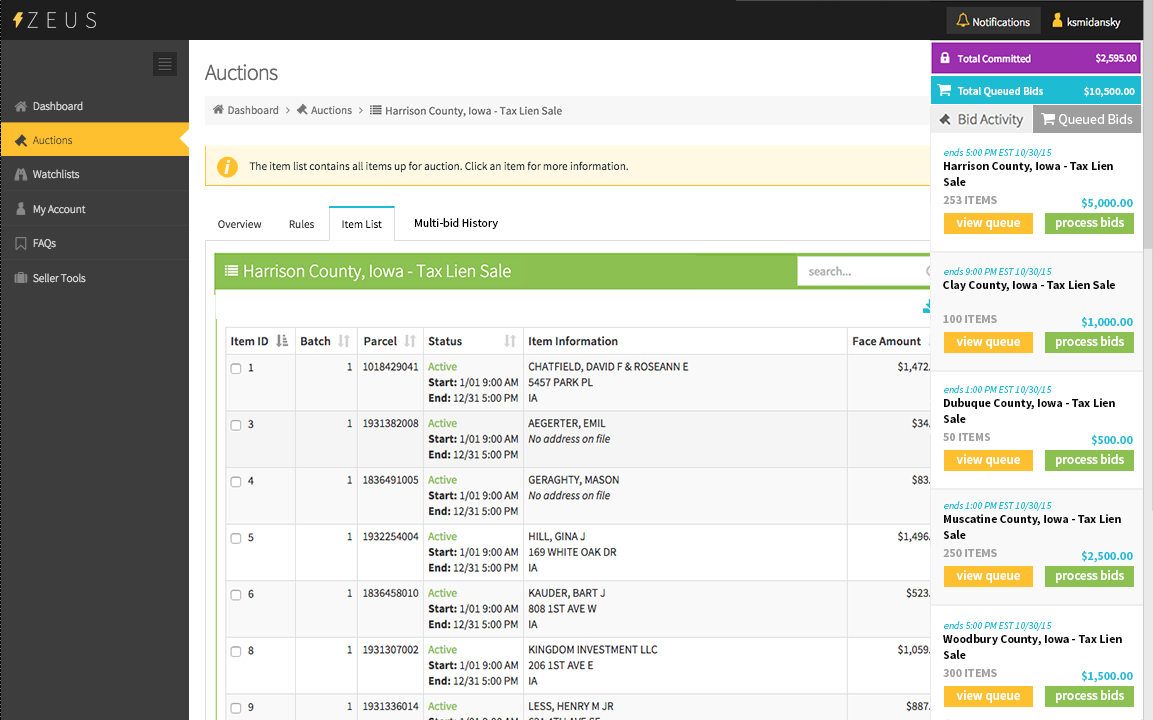The image size is (1153, 720).
Task: Open the ksmidansky user menu
Action: [1086, 21]
